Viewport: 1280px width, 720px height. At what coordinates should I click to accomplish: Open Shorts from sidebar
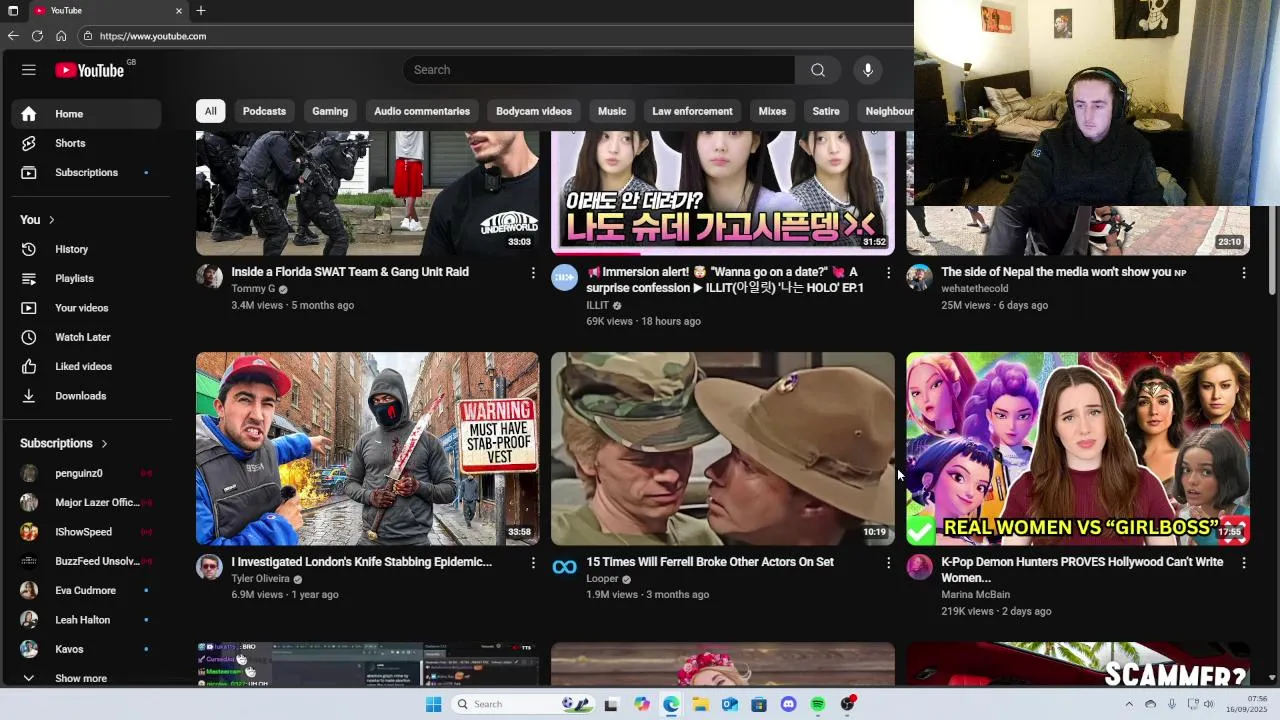[86, 143]
